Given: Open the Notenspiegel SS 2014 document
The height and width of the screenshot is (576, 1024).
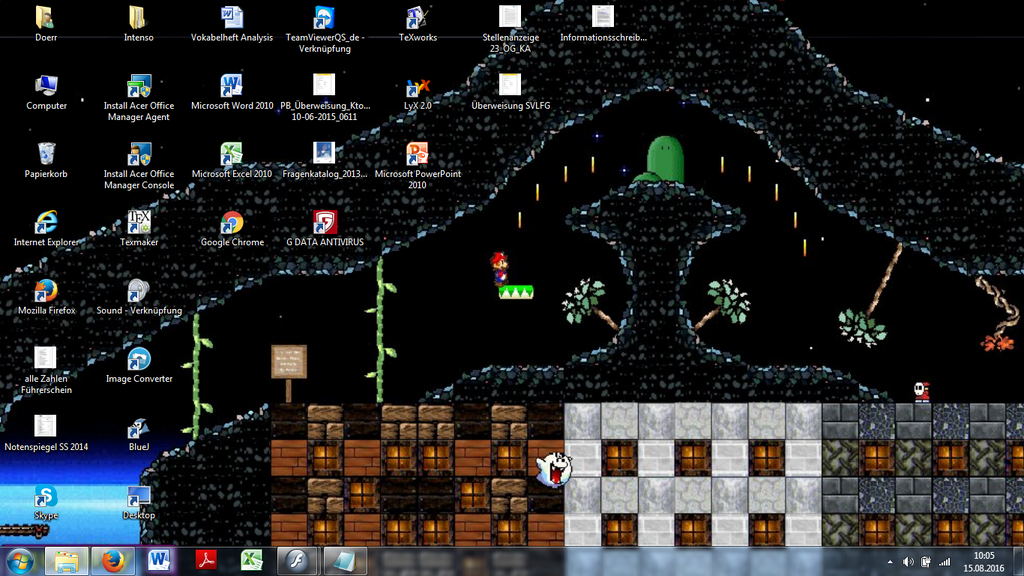Looking at the screenshot, I should [x=46, y=427].
